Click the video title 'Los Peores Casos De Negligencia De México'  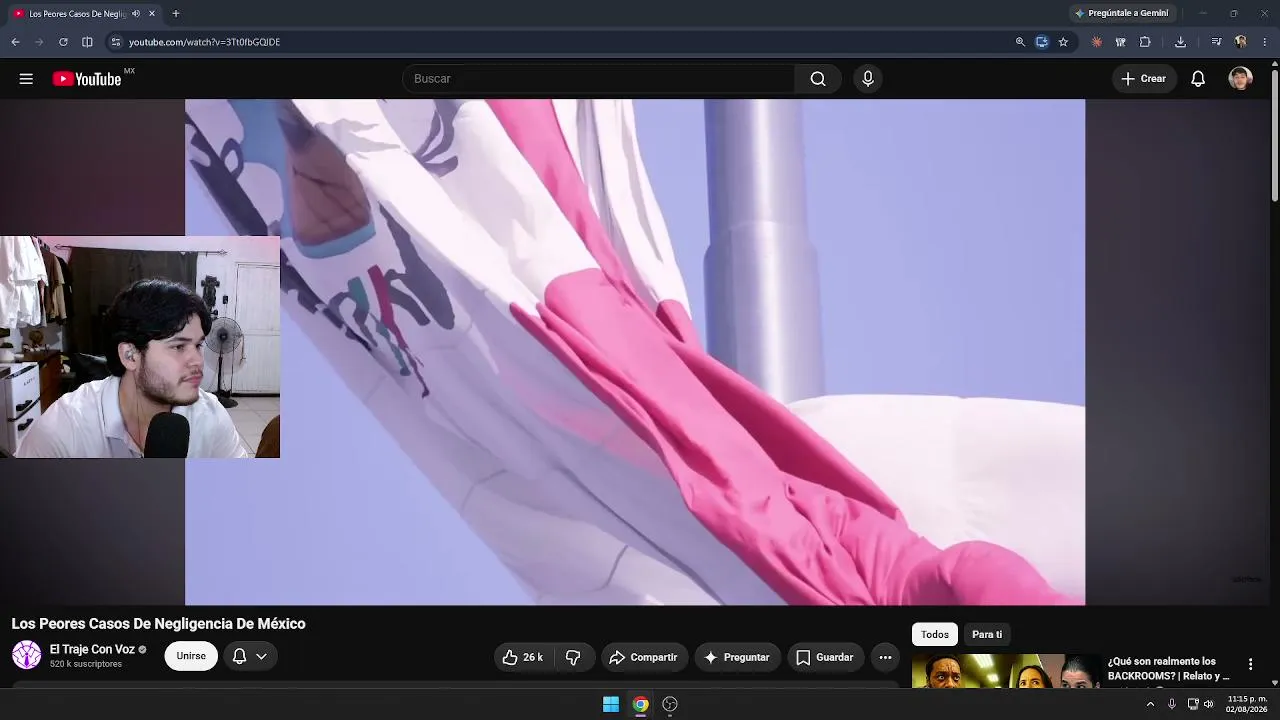tap(158, 624)
